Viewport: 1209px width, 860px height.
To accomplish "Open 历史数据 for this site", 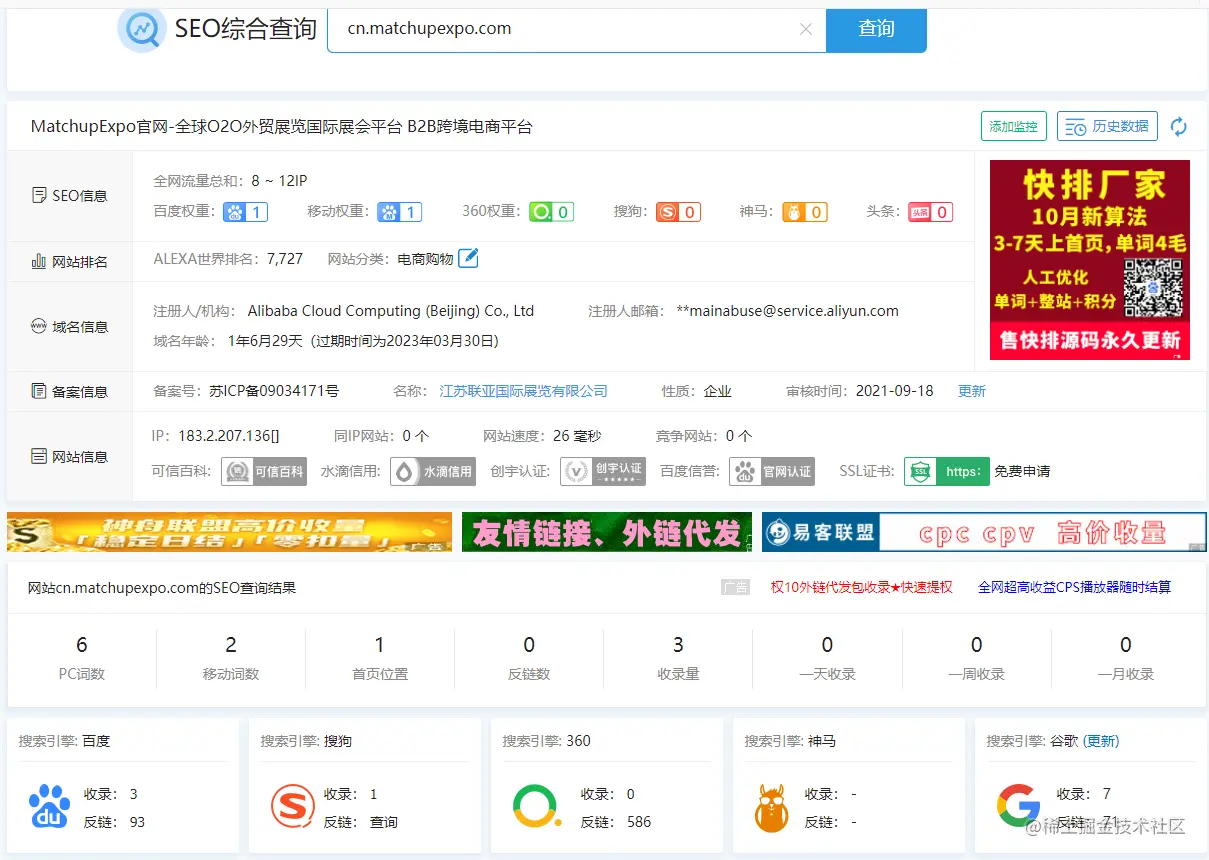I will pos(1107,126).
